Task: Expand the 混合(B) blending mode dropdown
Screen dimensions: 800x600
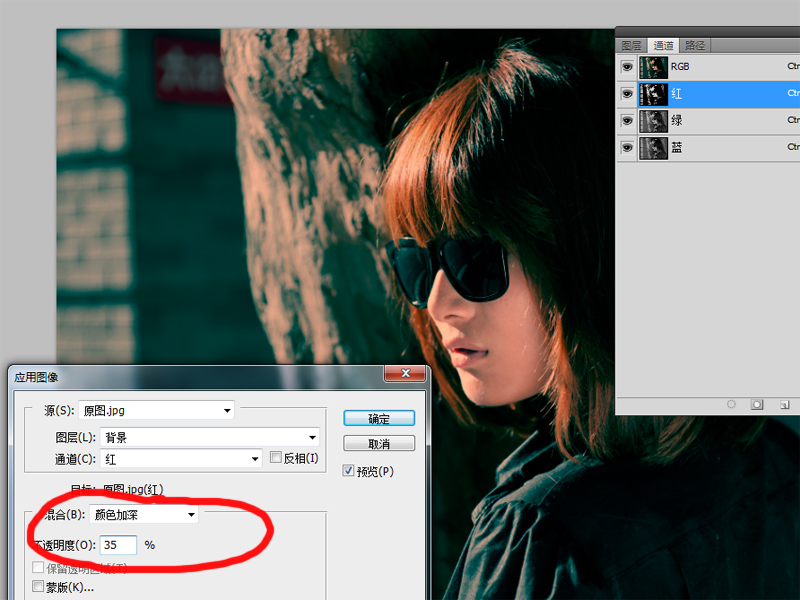Action: [x=143, y=515]
